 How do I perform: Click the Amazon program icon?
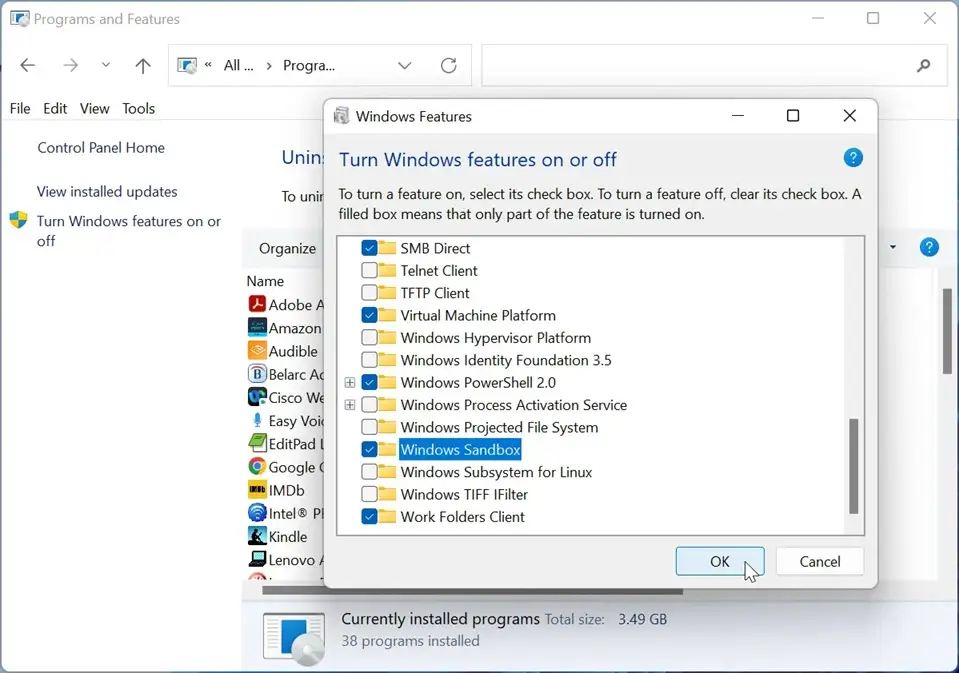[257, 327]
